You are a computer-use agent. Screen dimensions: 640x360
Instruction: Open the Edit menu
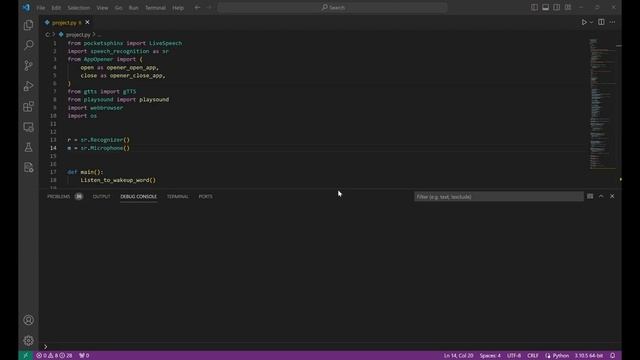pyautogui.click(x=56, y=8)
